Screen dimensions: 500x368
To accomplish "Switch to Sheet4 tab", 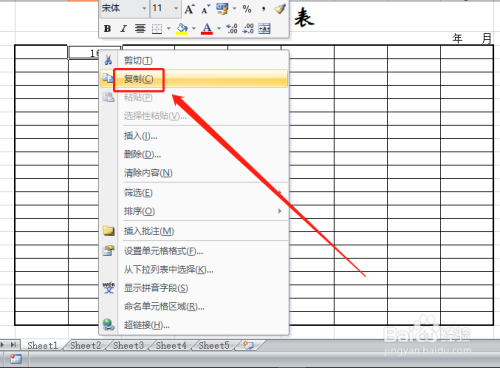I will (x=171, y=345).
